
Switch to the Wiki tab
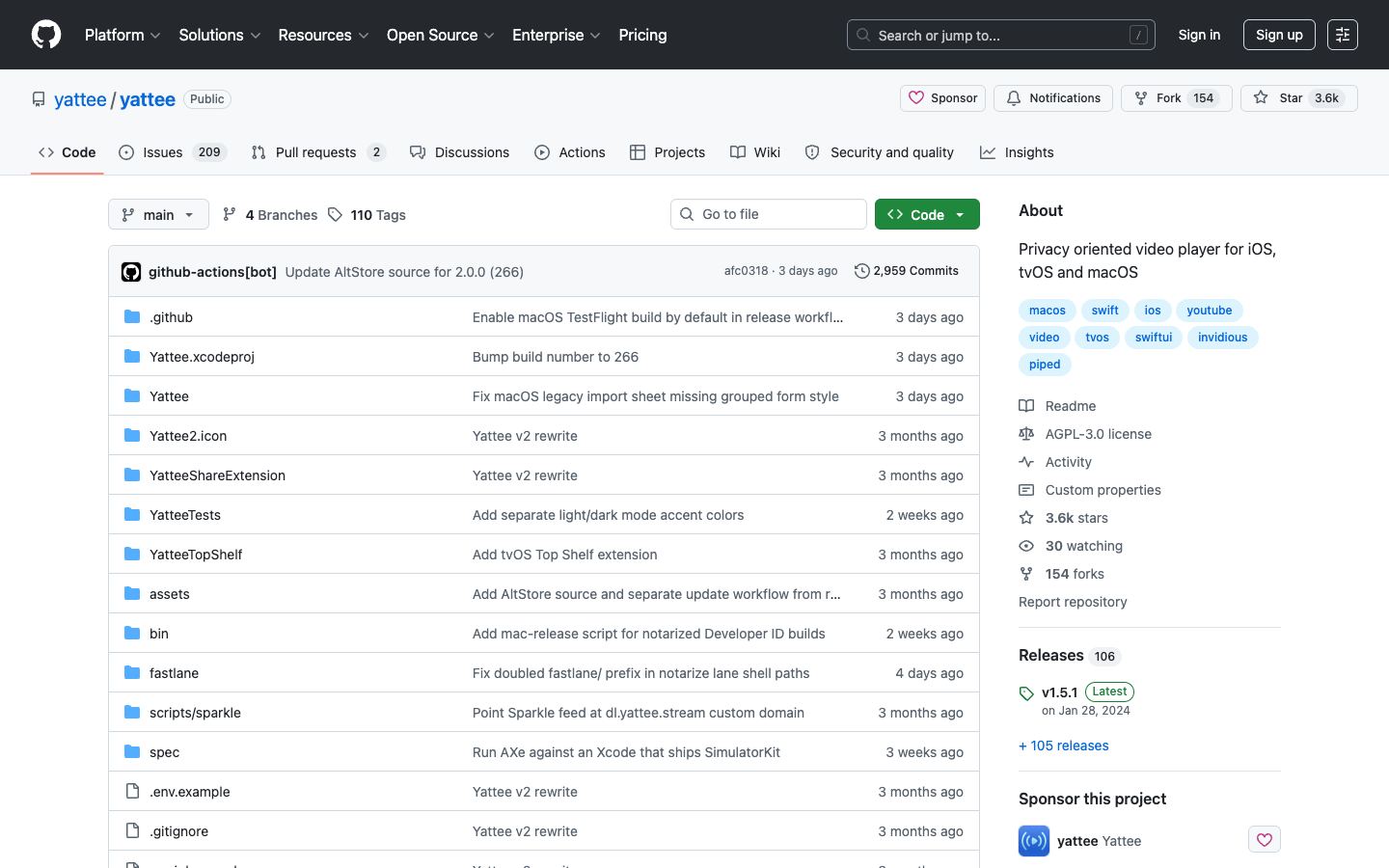tap(755, 152)
